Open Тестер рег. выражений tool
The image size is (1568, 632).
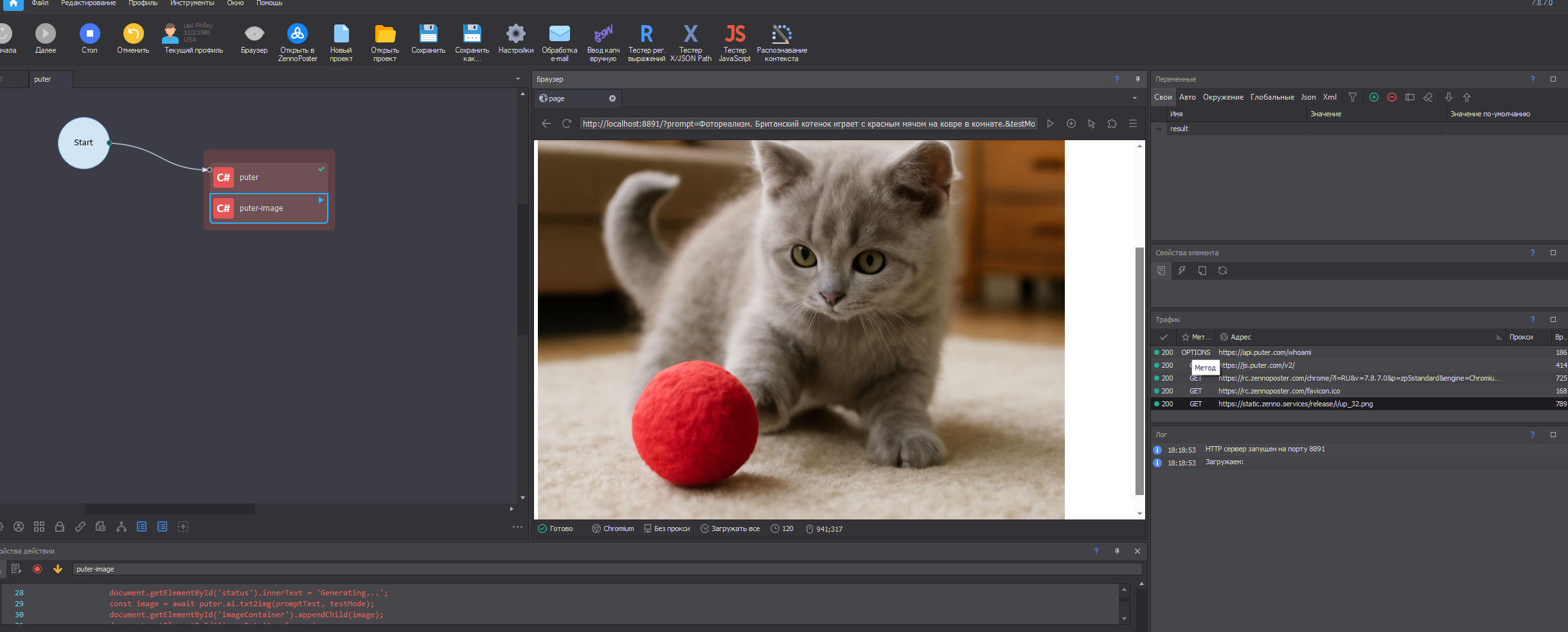[x=646, y=42]
